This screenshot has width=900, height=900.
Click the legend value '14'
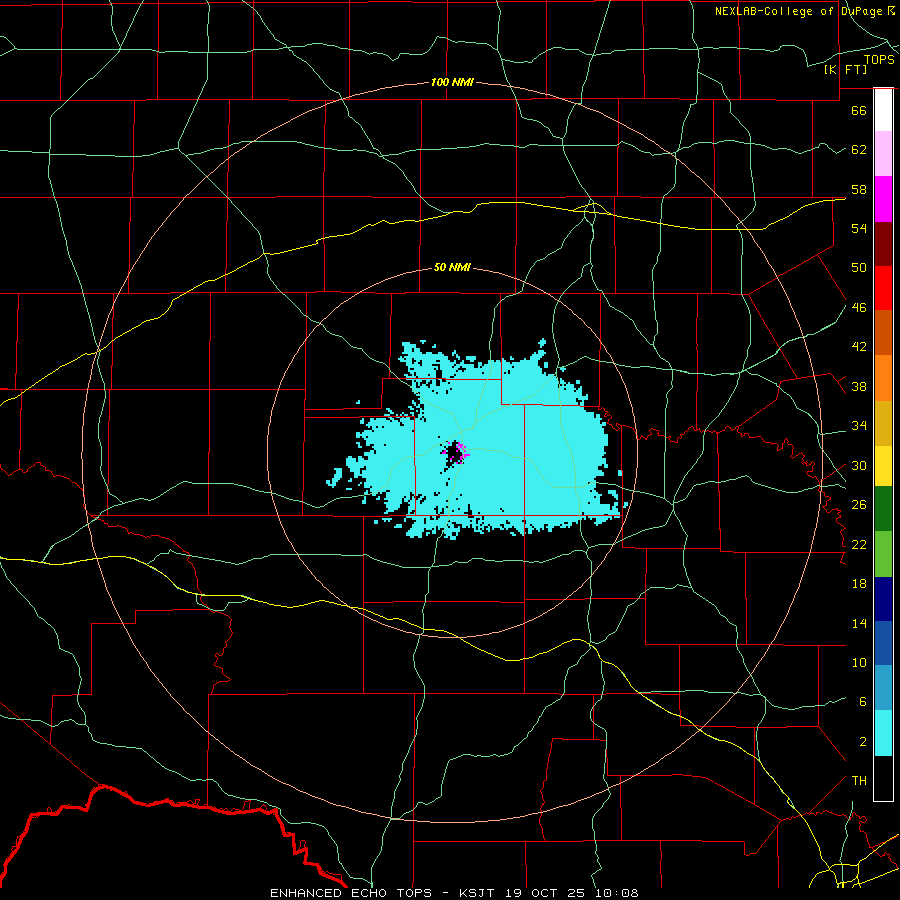pos(859,623)
